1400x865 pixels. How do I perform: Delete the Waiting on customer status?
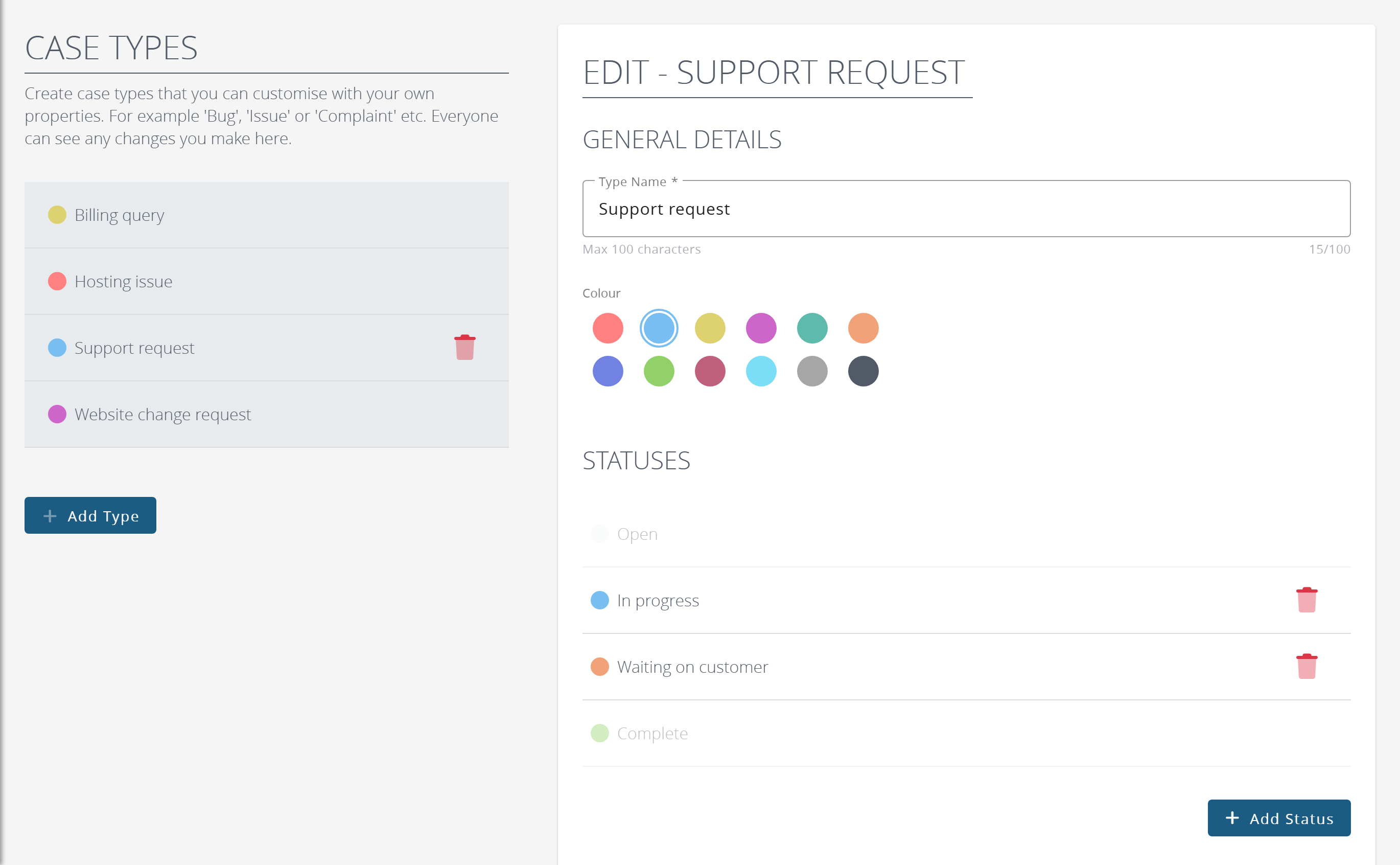[1307, 667]
